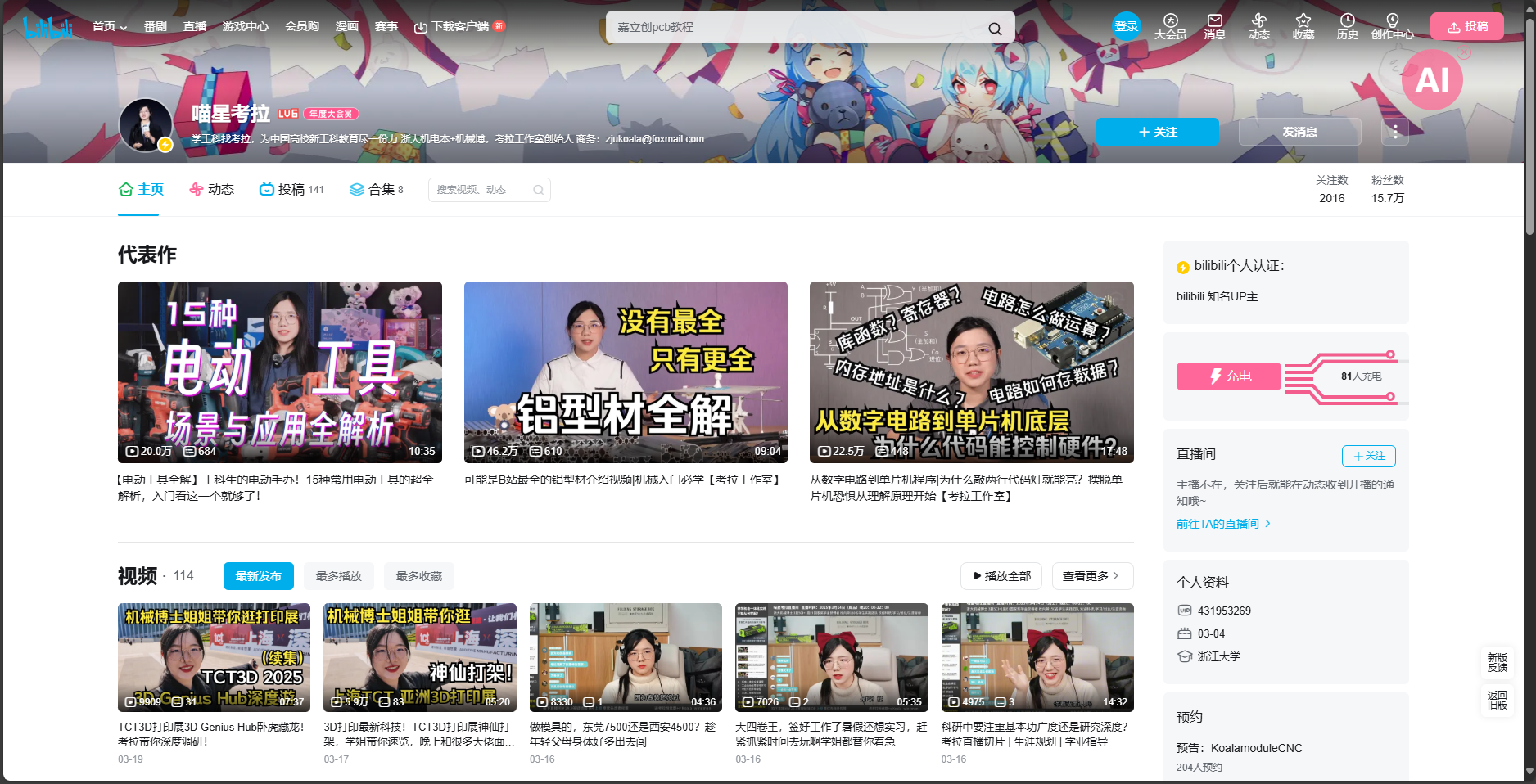The image size is (1536, 784).
Task: Open the 历史 history clock icon
Action: [x=1347, y=27]
